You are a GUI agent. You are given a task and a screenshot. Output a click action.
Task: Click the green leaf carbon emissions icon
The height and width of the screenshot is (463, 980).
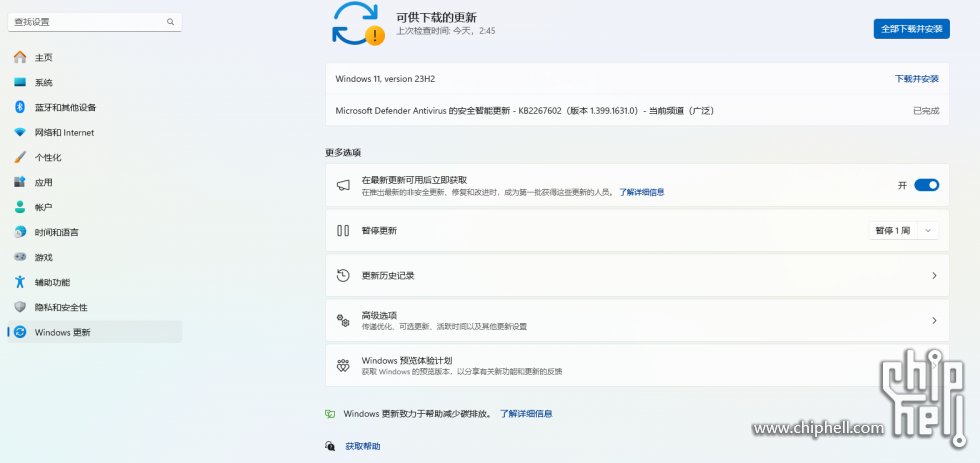[330, 414]
